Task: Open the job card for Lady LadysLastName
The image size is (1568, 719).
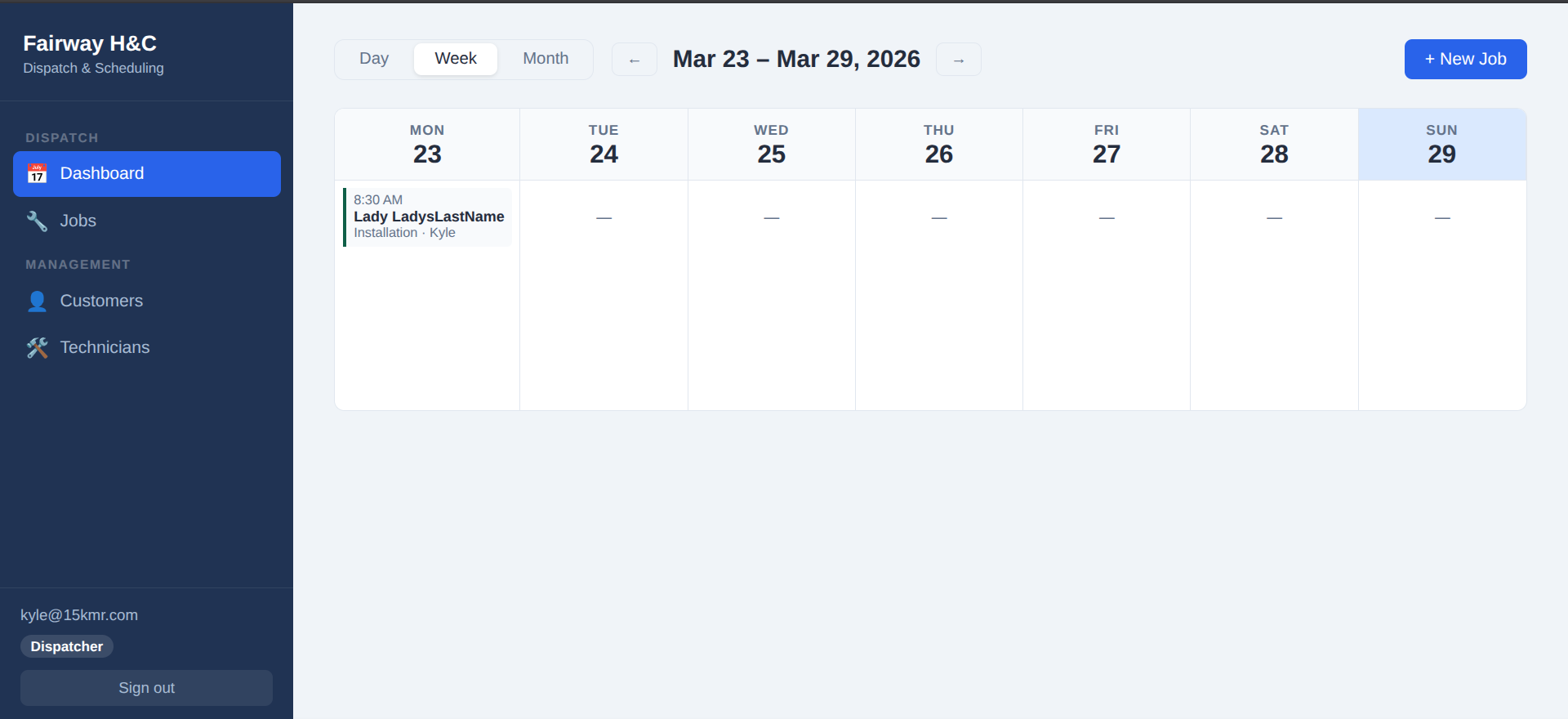Action: tap(428, 217)
